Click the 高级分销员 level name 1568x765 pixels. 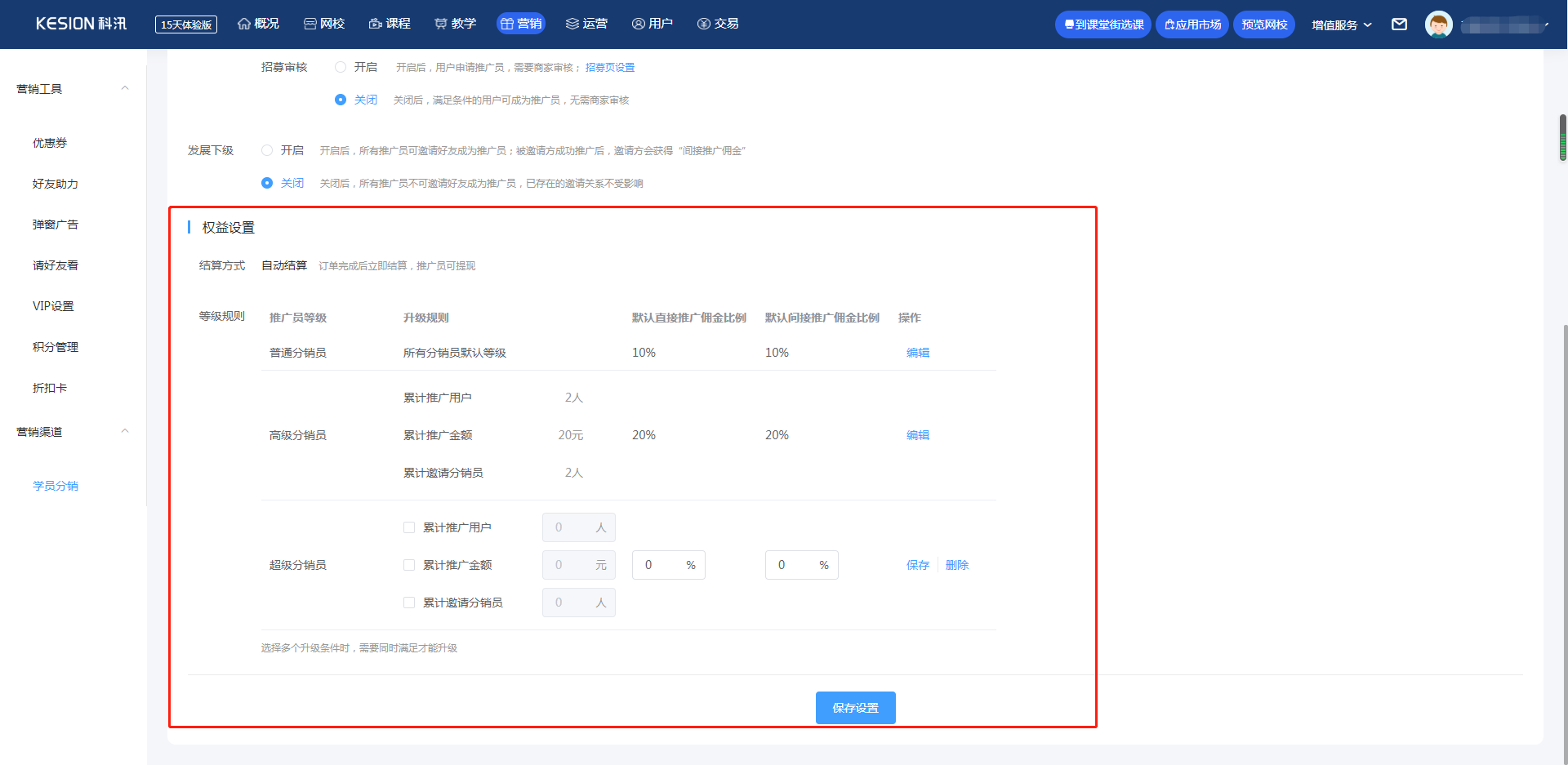point(298,435)
